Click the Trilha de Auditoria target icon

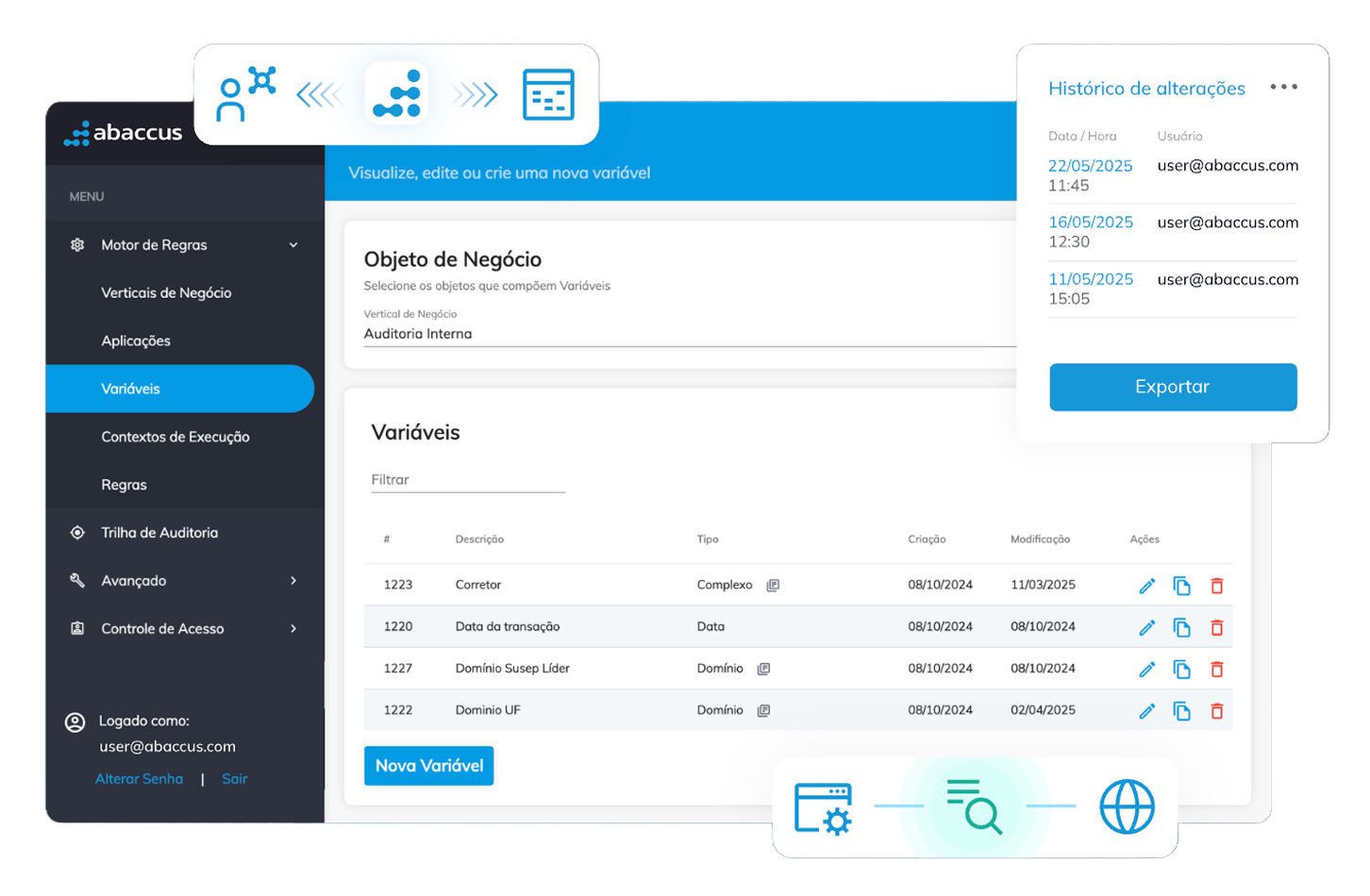click(77, 533)
